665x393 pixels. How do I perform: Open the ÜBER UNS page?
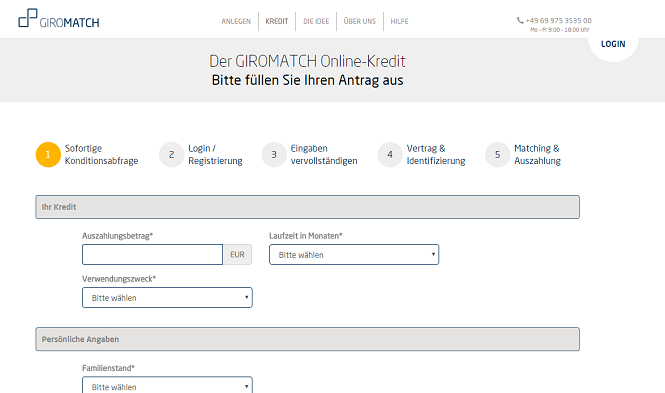(x=360, y=21)
